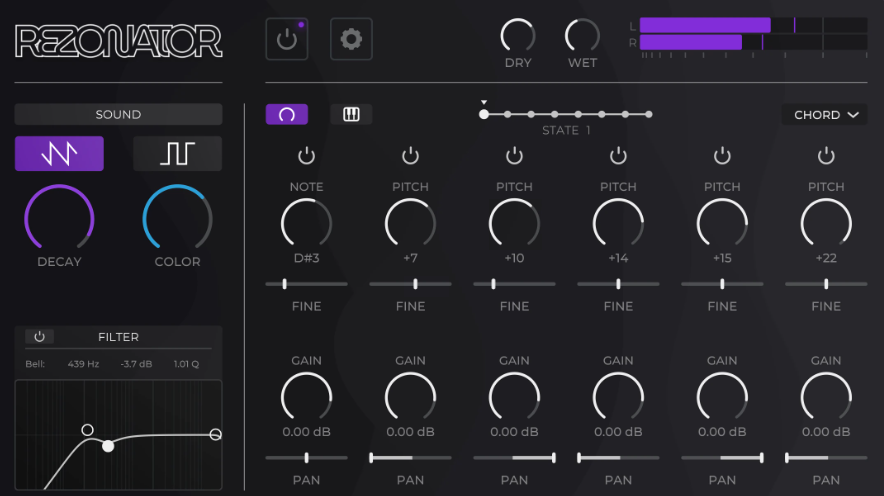
Task: Click the PITCH knob showing +15
Action: (722, 223)
